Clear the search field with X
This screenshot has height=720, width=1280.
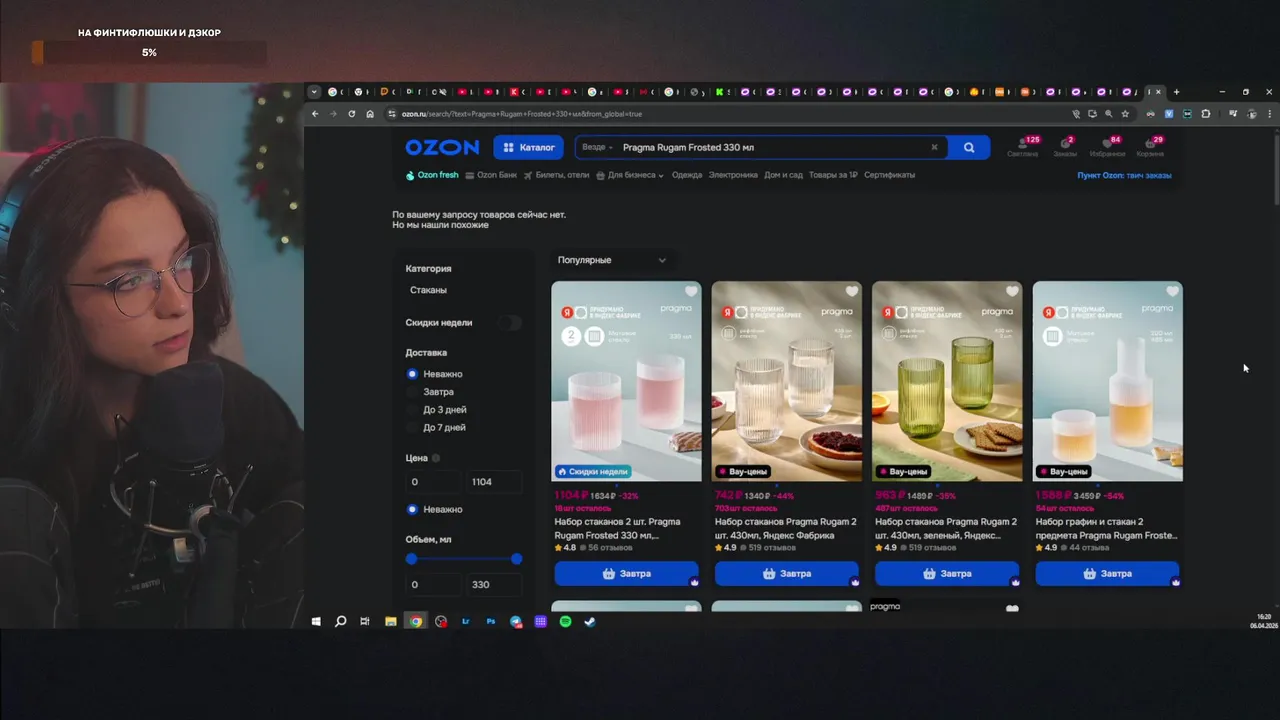[x=935, y=147]
